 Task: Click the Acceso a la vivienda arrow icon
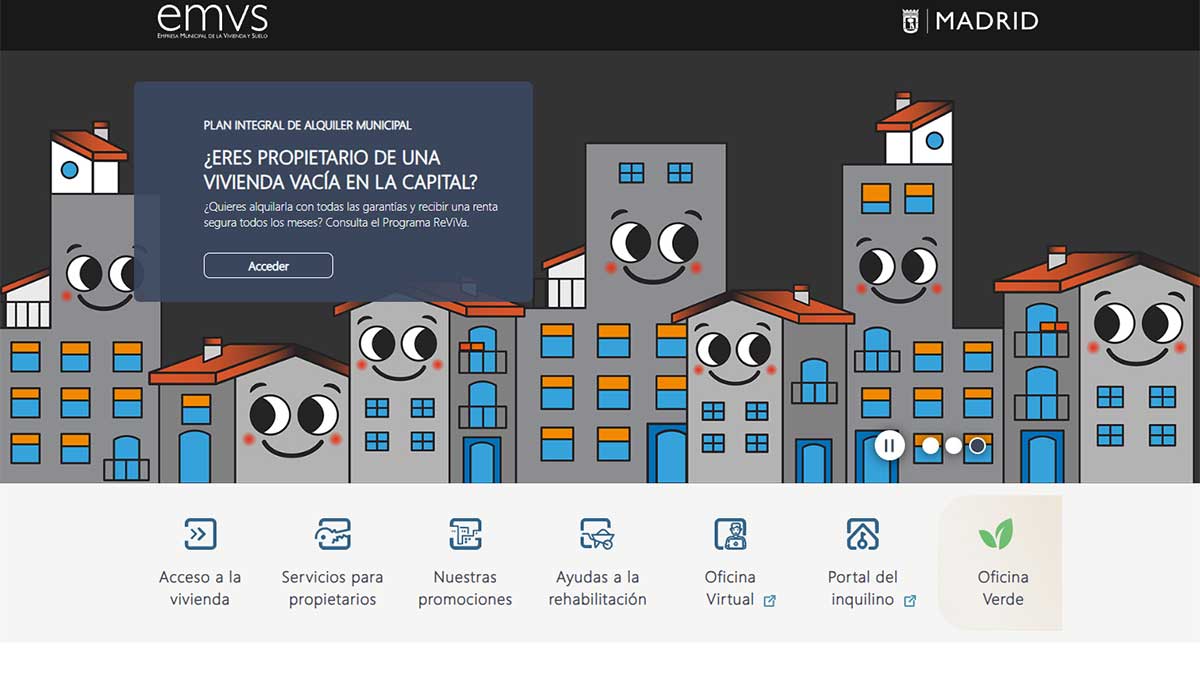click(x=200, y=534)
